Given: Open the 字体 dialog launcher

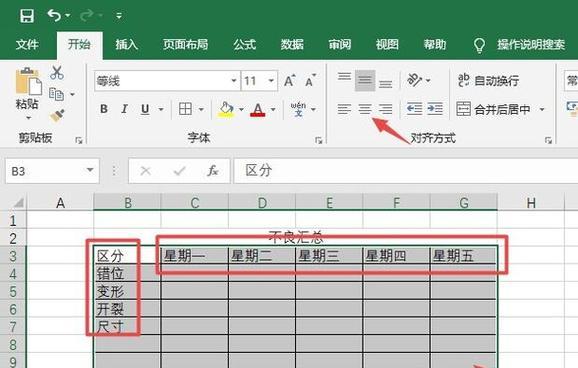Looking at the screenshot, I should pos(319,140).
